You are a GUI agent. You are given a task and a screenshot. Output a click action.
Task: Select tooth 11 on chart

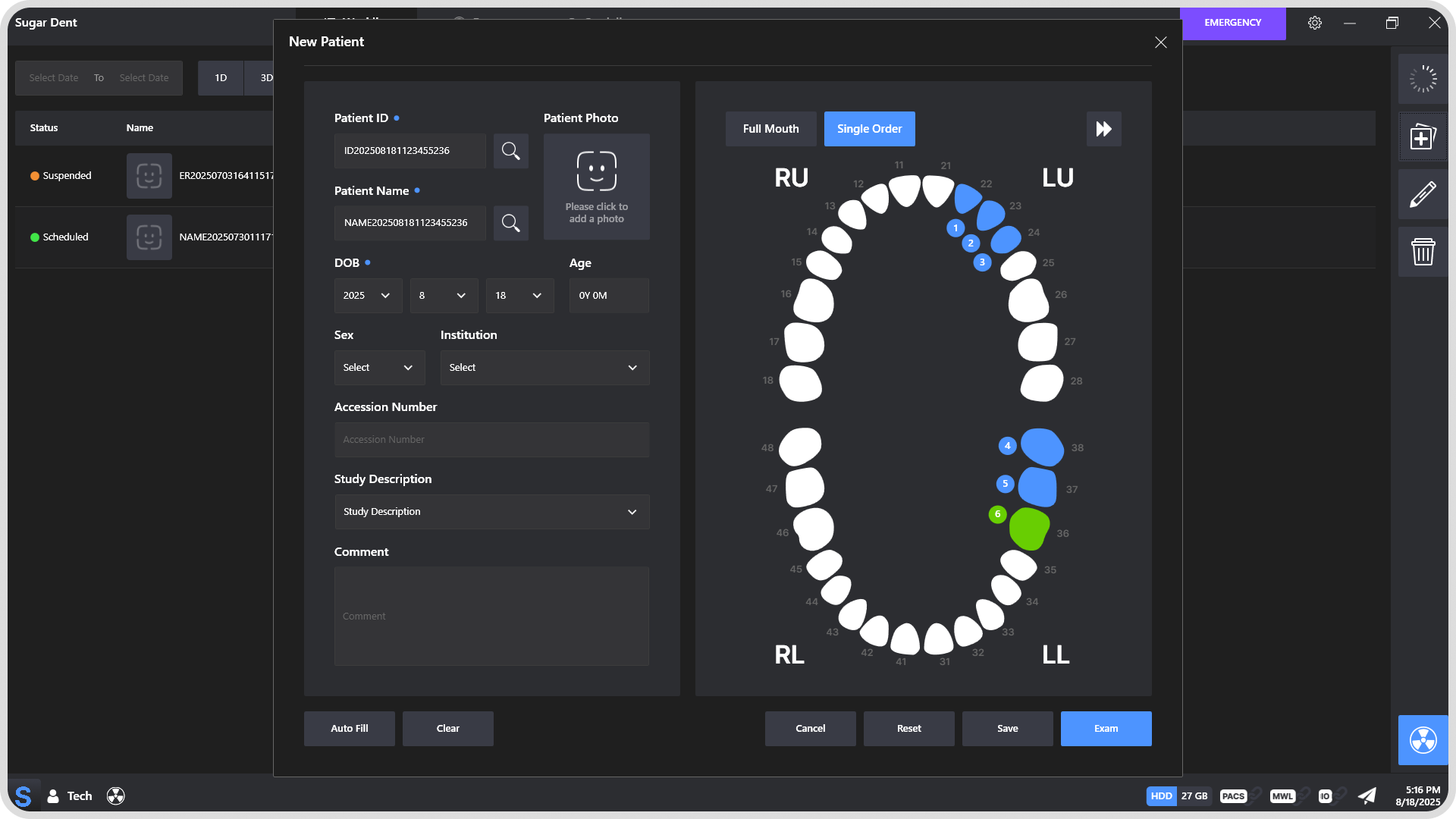[x=905, y=190]
